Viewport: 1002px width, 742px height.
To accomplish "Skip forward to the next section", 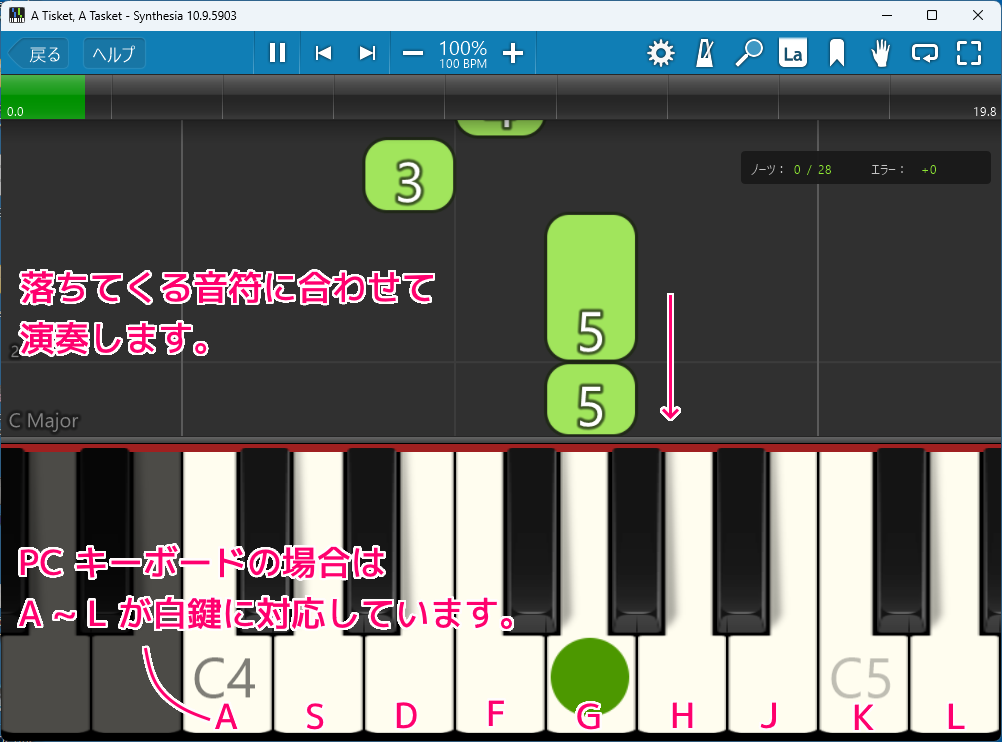I will (367, 54).
